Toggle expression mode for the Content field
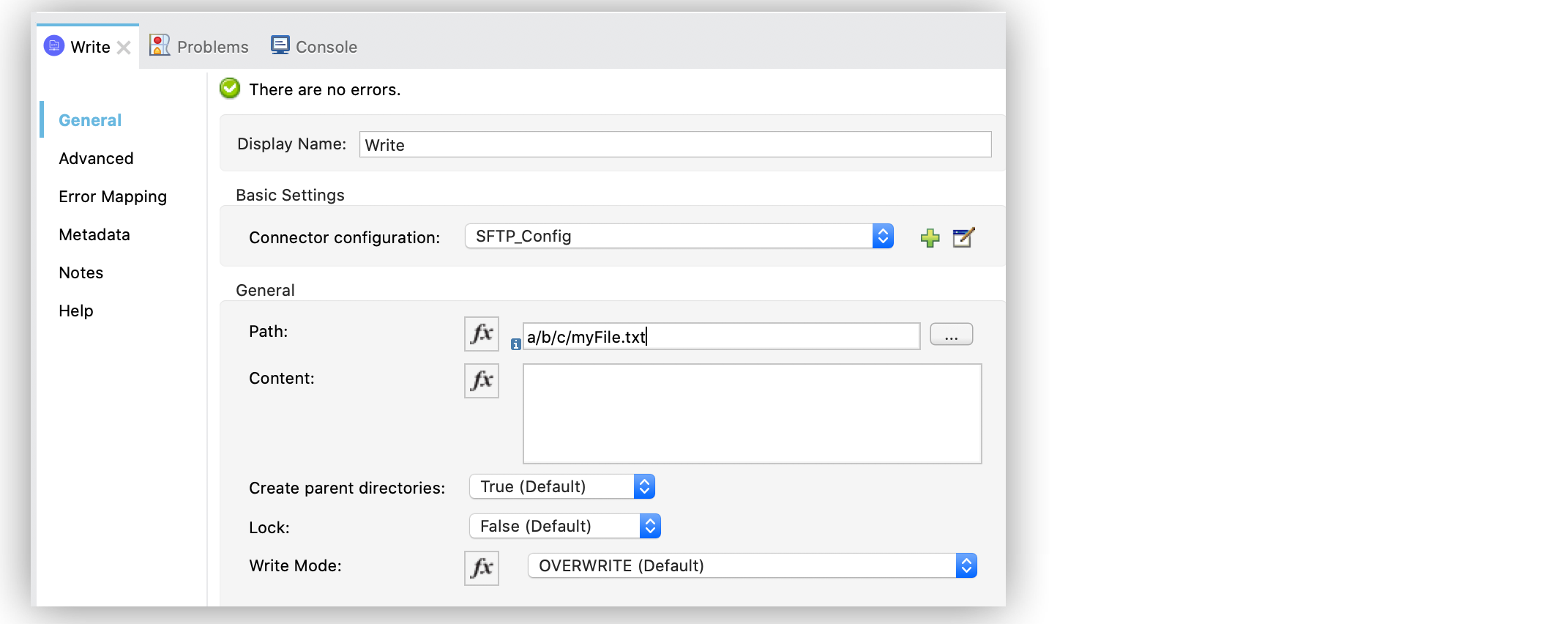The width and height of the screenshot is (1568, 624). tap(481, 381)
